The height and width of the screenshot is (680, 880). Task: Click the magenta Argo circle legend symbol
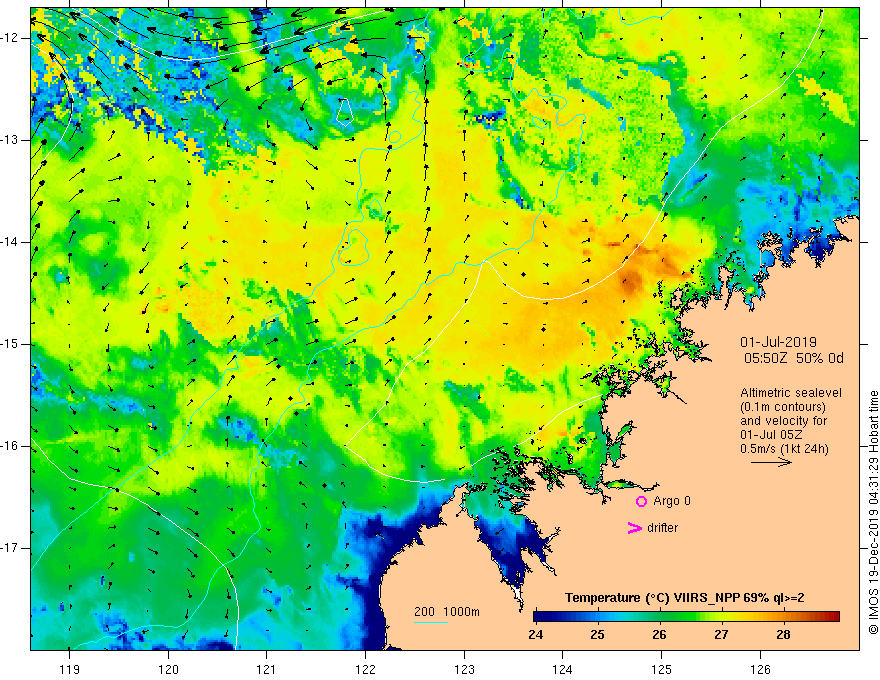coord(641,501)
